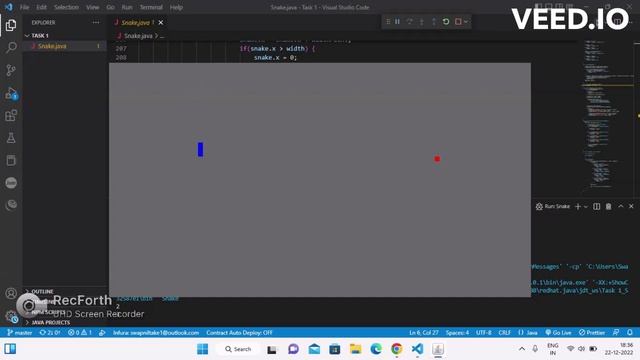Click the taskbar Search box

[238, 349]
